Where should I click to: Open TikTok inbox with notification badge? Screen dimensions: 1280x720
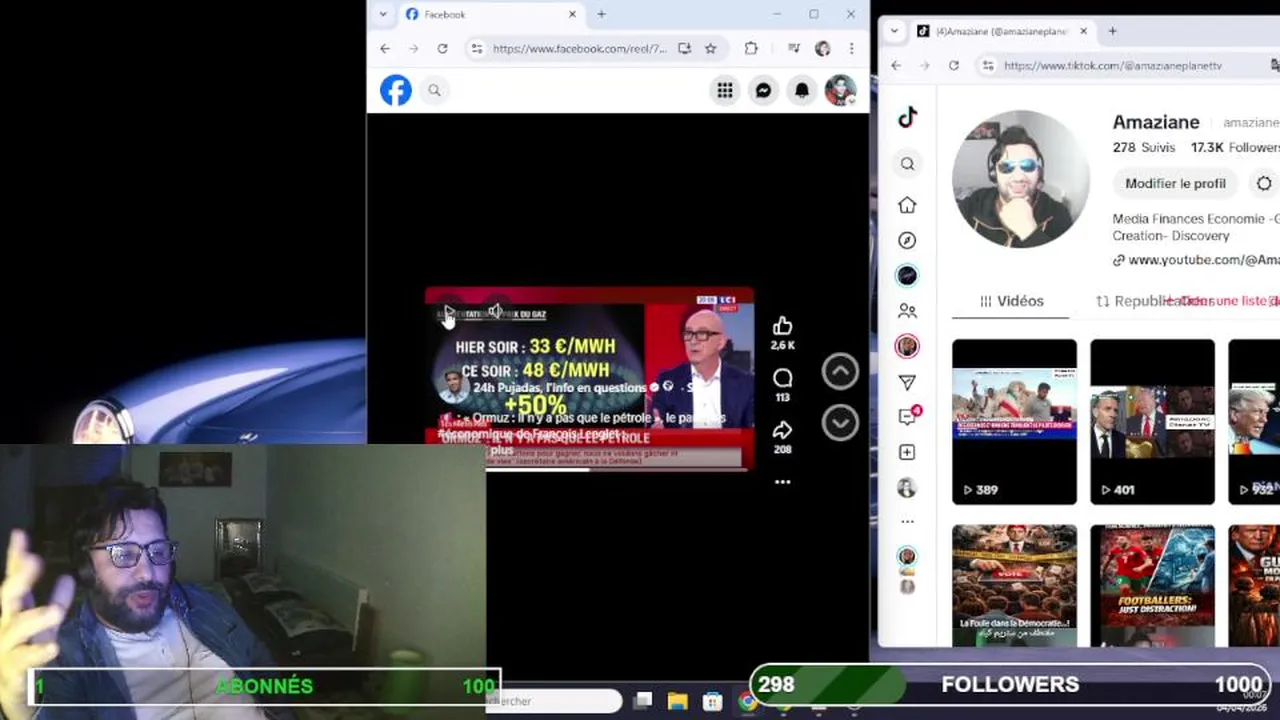coord(908,416)
